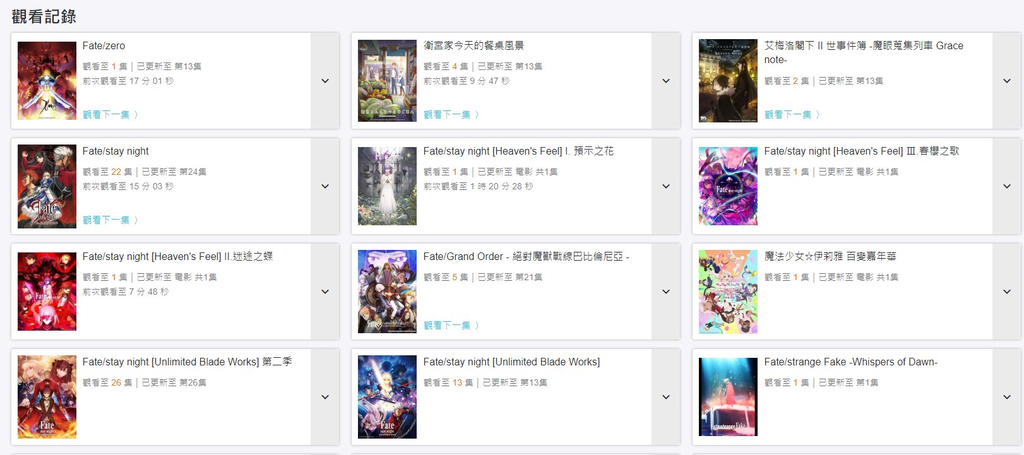Expand the Unlimited Blade Works 第二季 dropdown arrow
Image resolution: width=1024 pixels, height=455 pixels.
point(325,397)
